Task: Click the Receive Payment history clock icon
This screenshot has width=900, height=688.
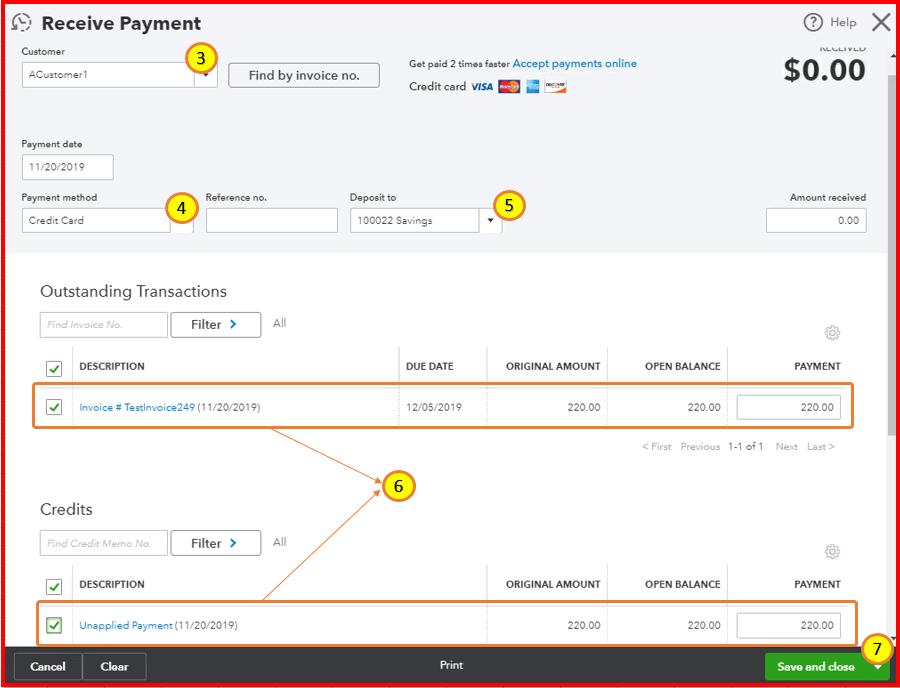Action: click(21, 23)
